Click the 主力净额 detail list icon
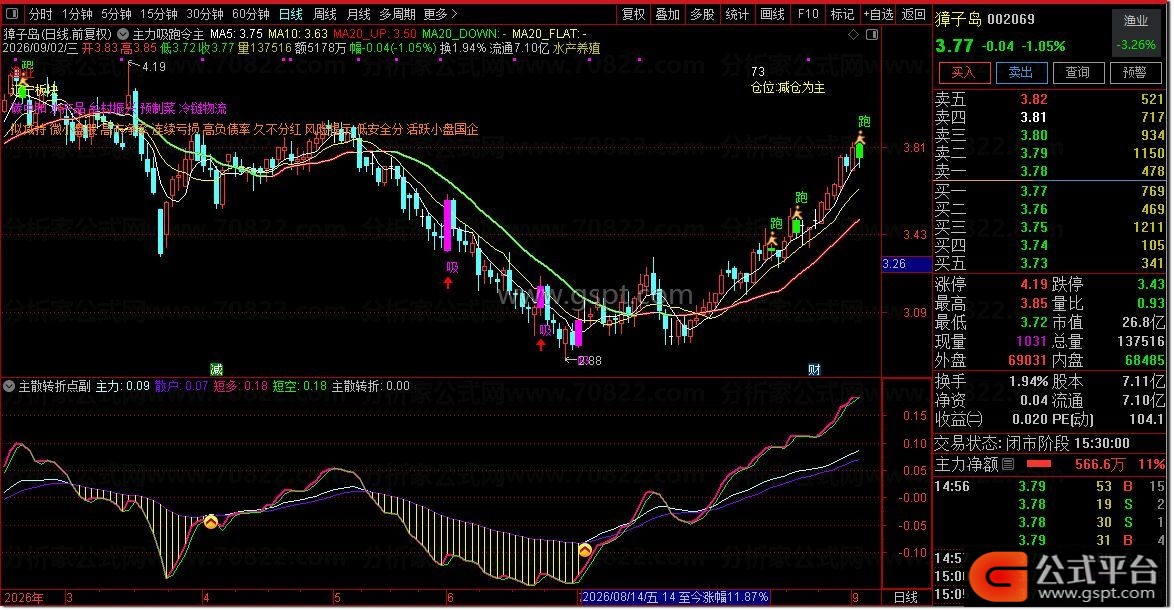 [1009, 465]
